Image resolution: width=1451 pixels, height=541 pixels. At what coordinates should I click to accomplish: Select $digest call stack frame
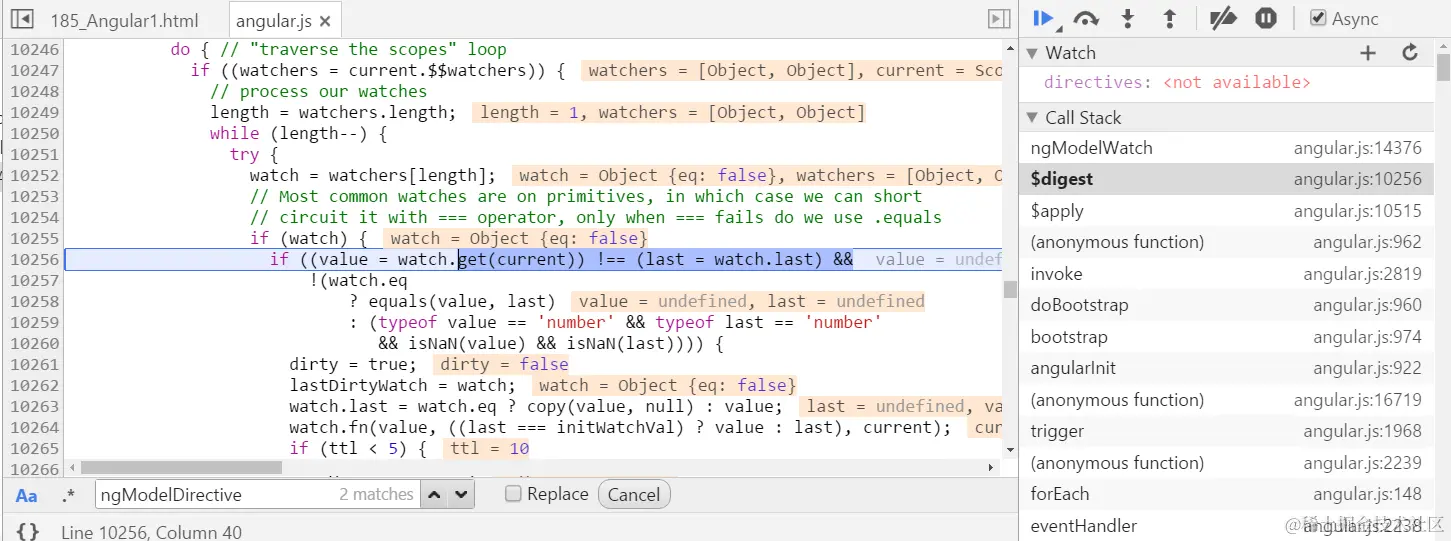point(1227,180)
